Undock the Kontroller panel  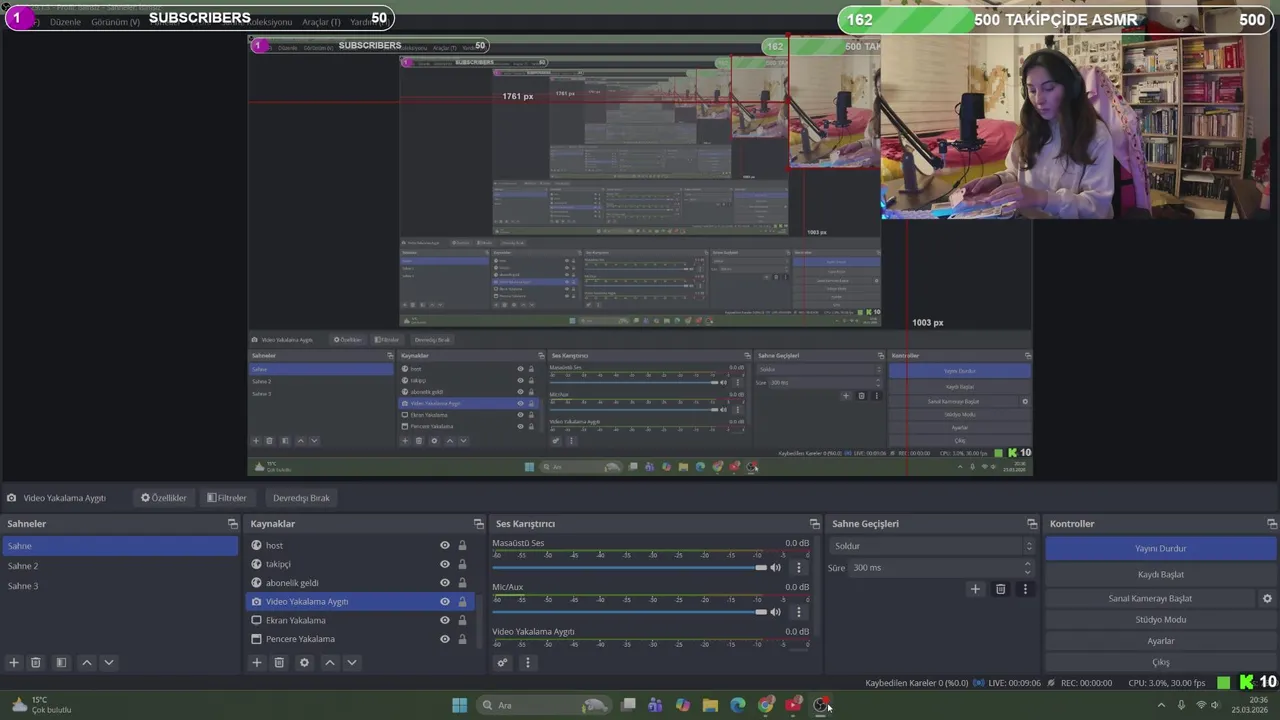click(x=1272, y=524)
